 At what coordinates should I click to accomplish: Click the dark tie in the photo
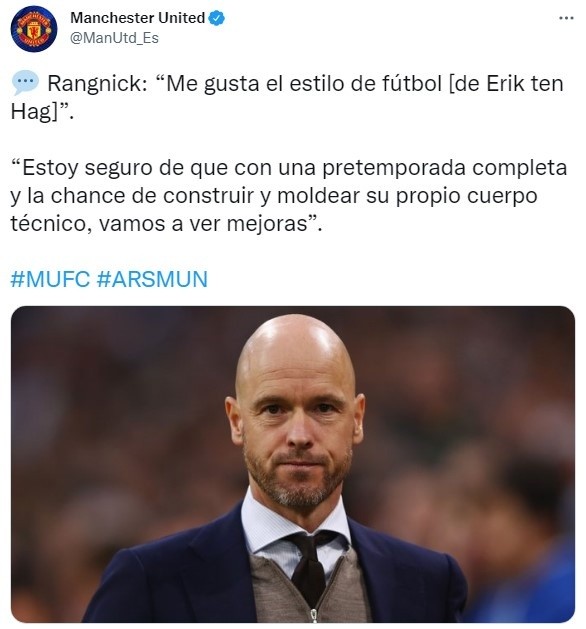pyautogui.click(x=311, y=566)
